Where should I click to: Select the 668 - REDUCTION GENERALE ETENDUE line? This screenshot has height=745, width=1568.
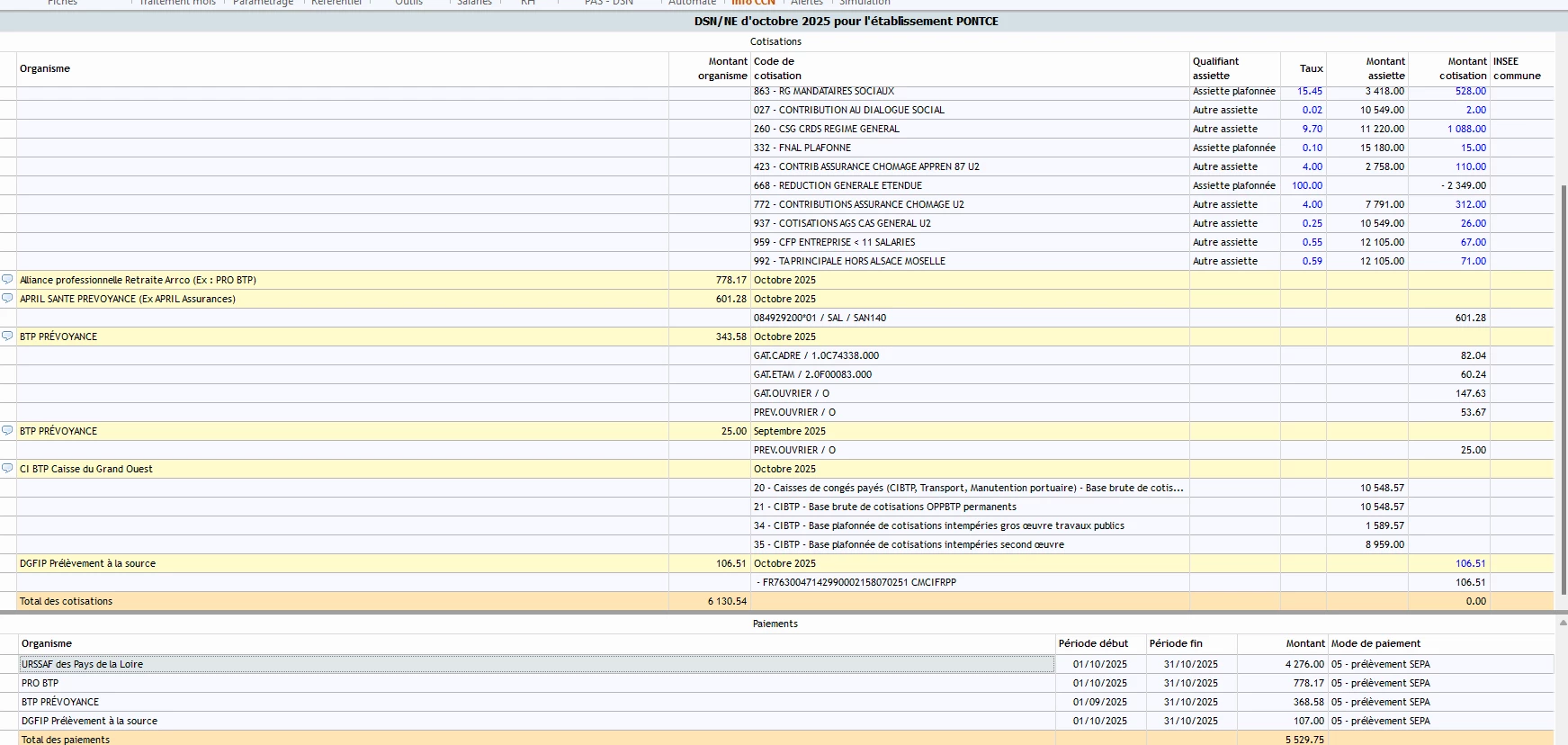pyautogui.click(x=837, y=185)
